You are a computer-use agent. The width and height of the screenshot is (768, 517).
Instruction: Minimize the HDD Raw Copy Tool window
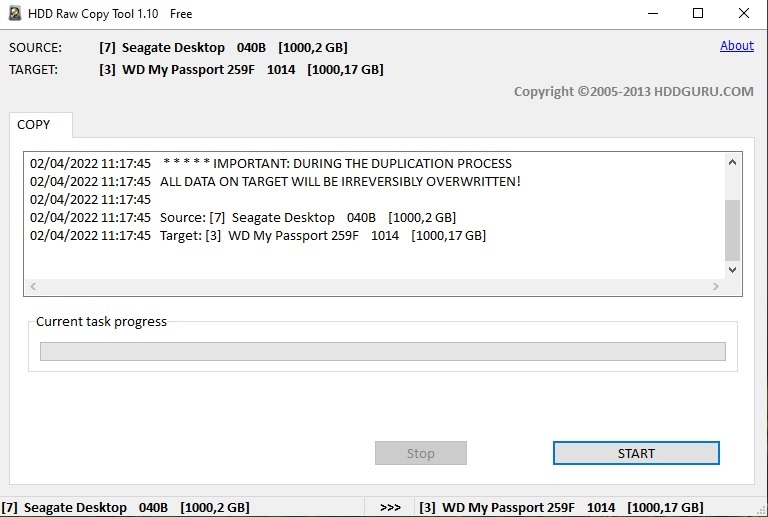653,13
